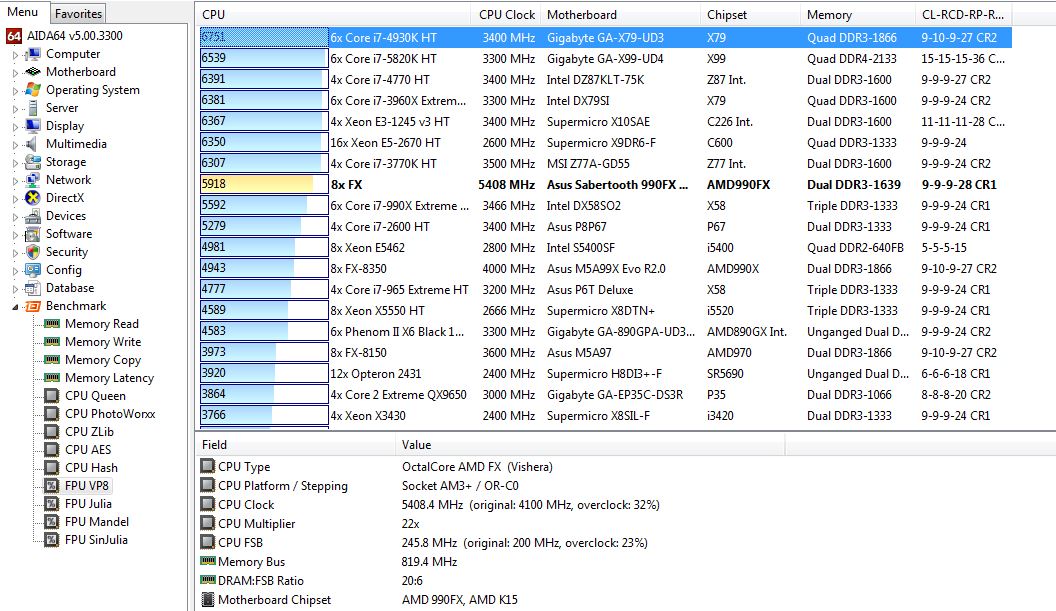Click the DirectX icon
Image resolution: width=1056 pixels, height=611 pixels.
32,198
